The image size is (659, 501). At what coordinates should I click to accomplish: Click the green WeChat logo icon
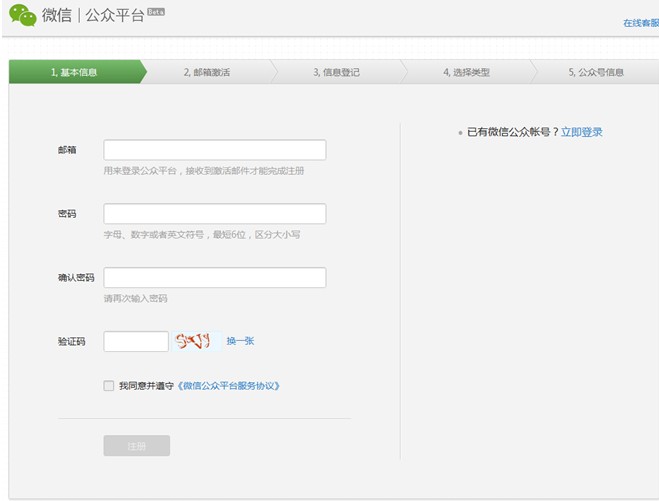(x=22, y=15)
